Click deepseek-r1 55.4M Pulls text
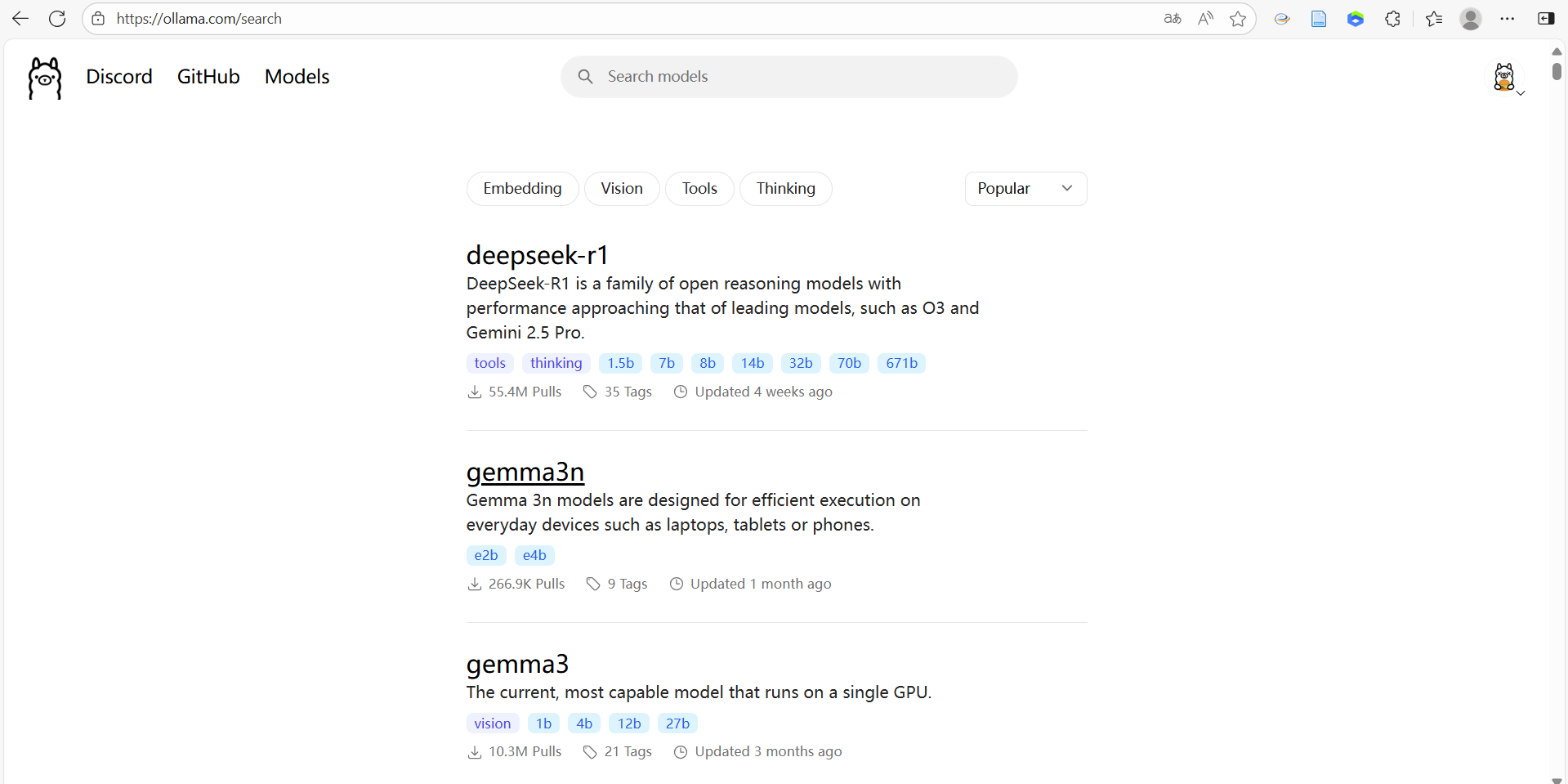 click(x=525, y=392)
